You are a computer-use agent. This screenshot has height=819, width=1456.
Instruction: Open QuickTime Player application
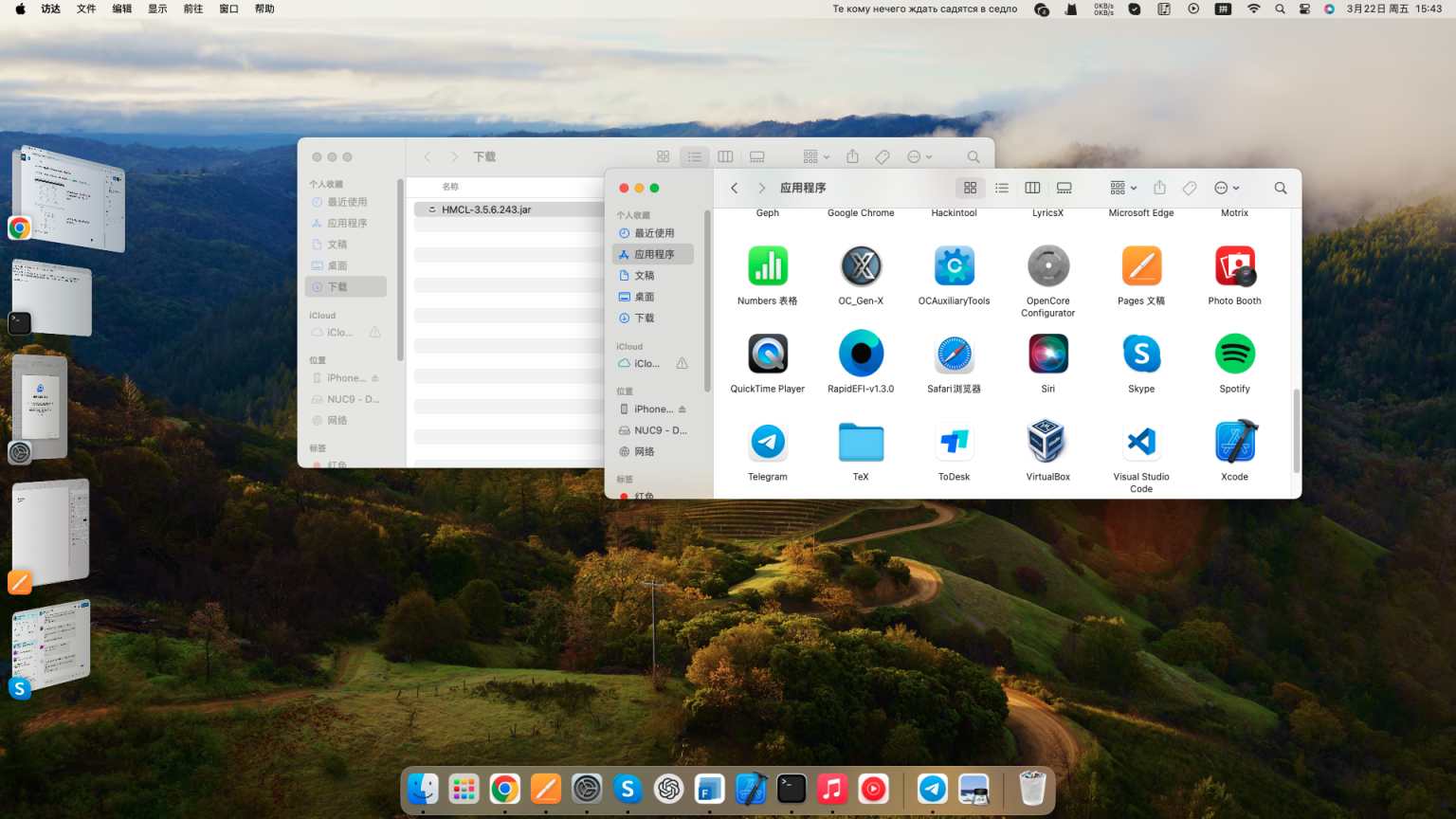coord(767,355)
